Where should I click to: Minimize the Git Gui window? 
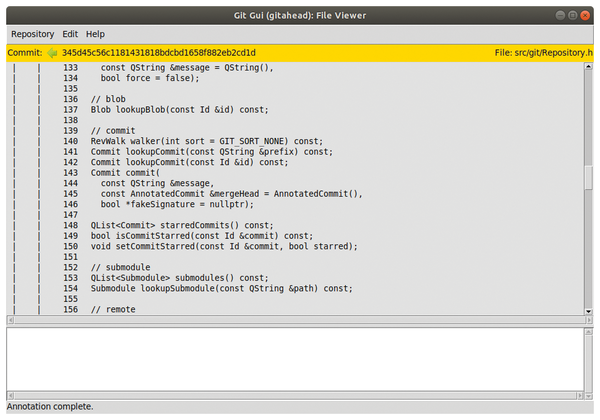(560, 15)
